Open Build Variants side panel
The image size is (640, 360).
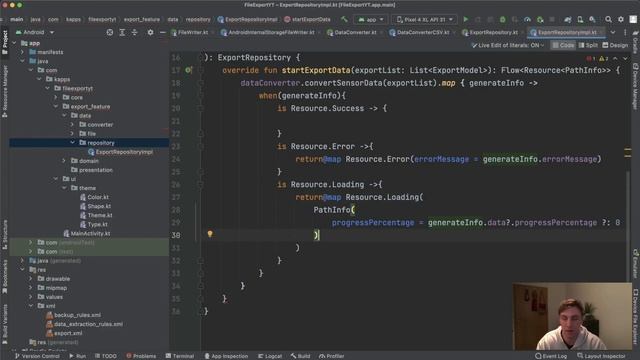[5, 323]
